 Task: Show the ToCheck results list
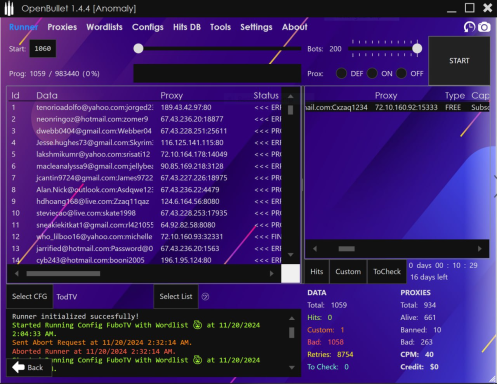click(x=387, y=272)
